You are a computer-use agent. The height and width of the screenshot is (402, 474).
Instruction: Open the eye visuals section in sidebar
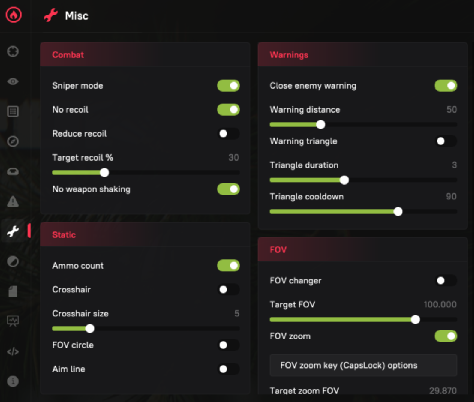click(x=13, y=81)
